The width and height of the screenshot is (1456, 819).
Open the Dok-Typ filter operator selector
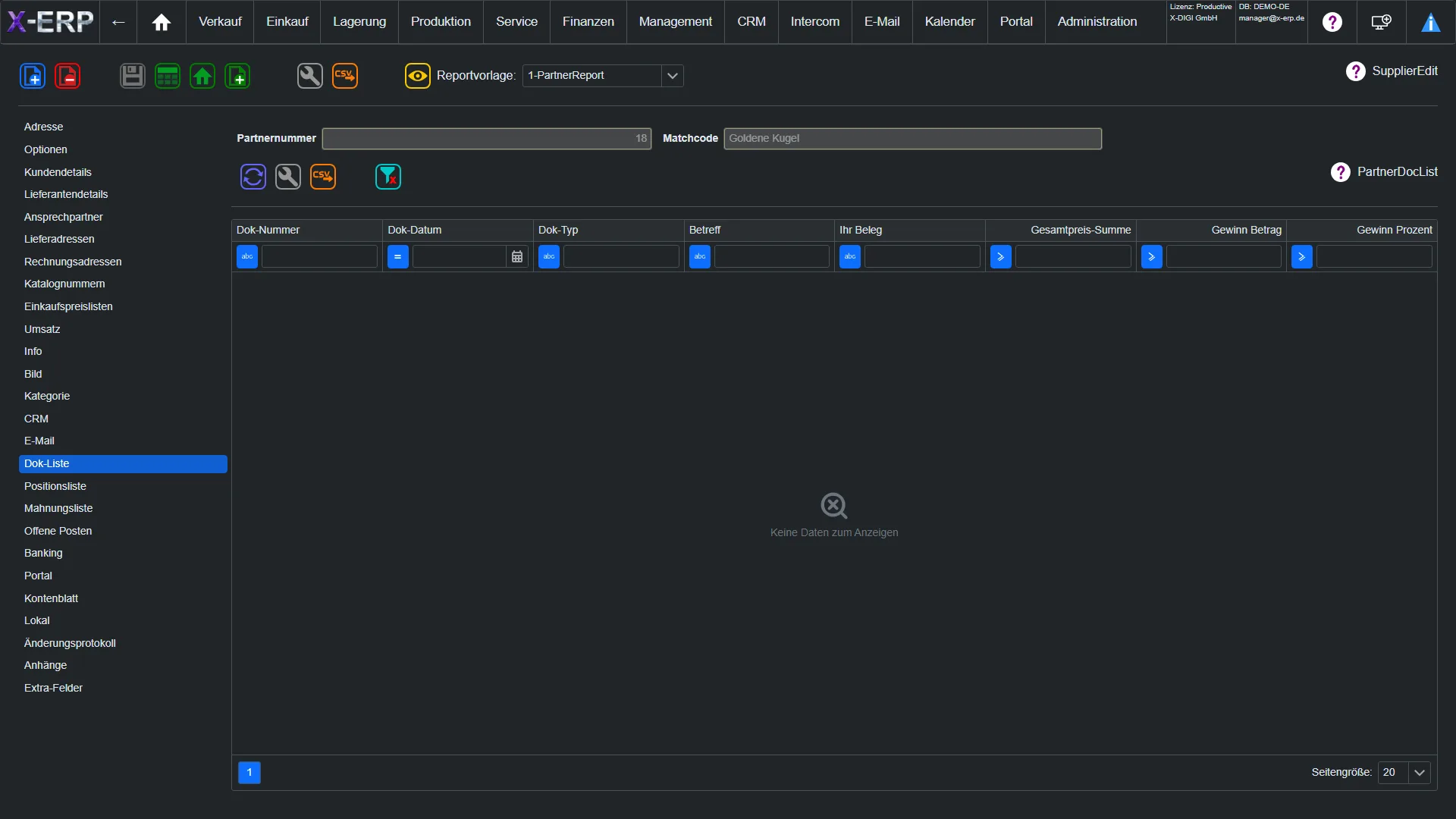[549, 257]
